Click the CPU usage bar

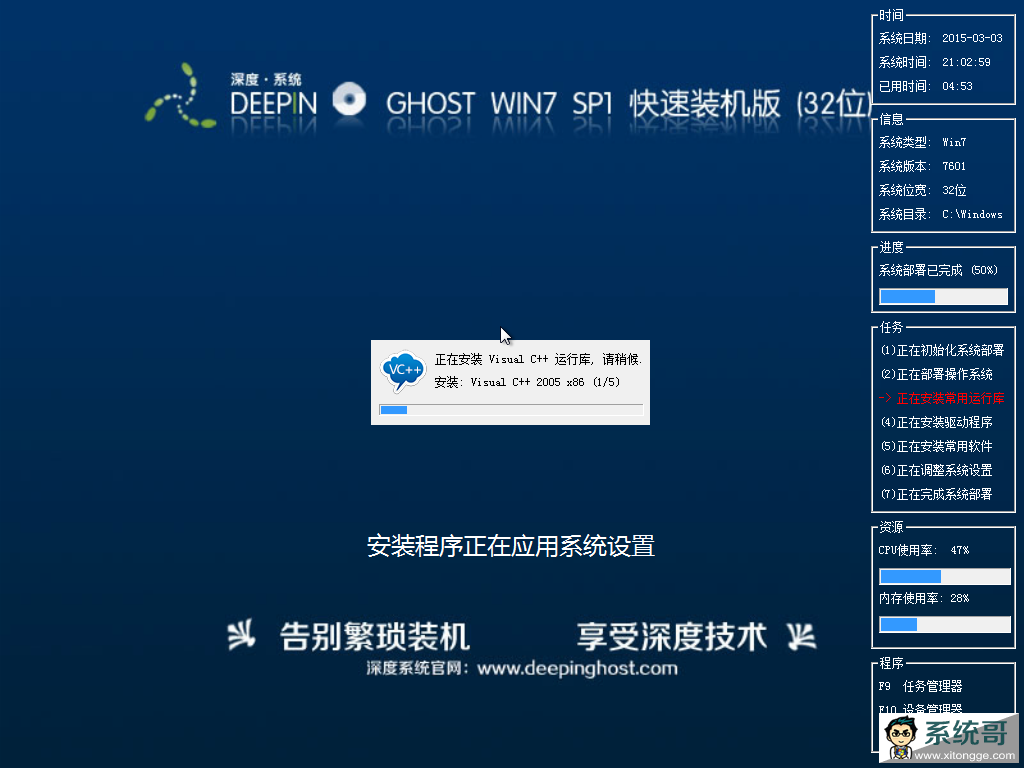[944, 576]
